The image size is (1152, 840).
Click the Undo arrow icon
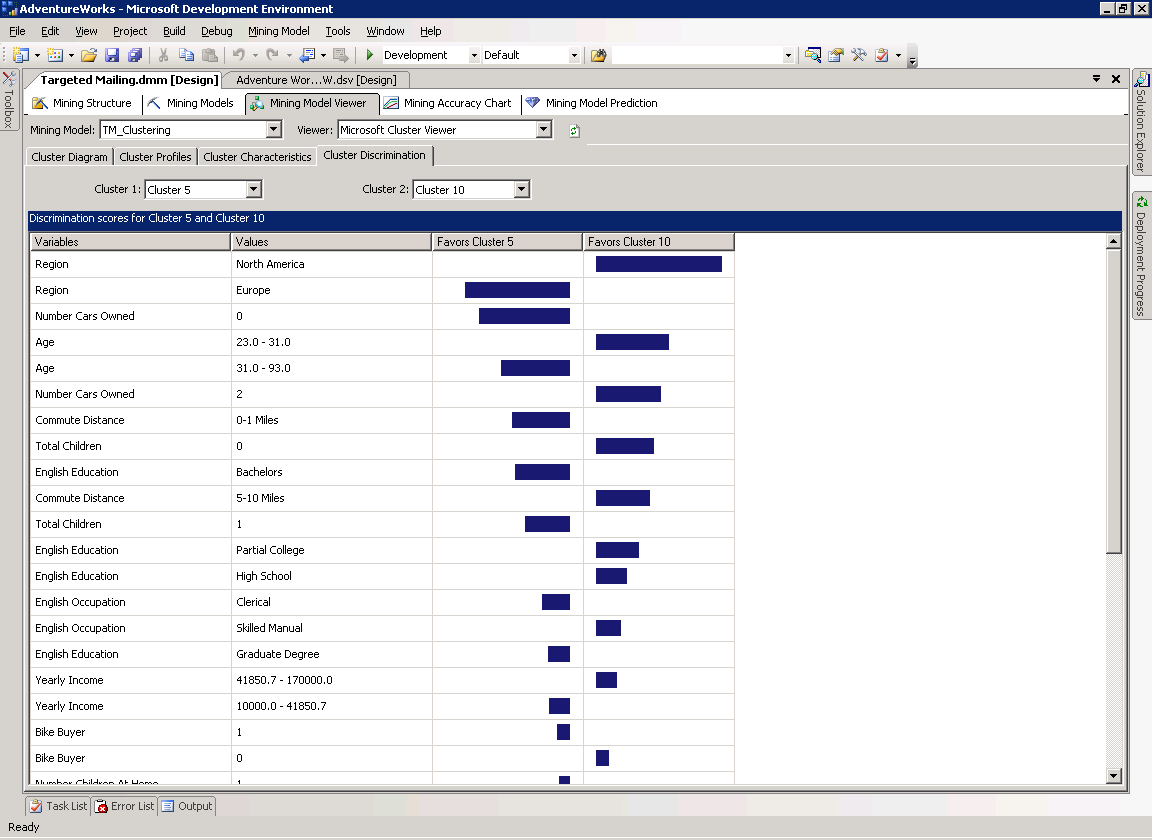(x=239, y=55)
